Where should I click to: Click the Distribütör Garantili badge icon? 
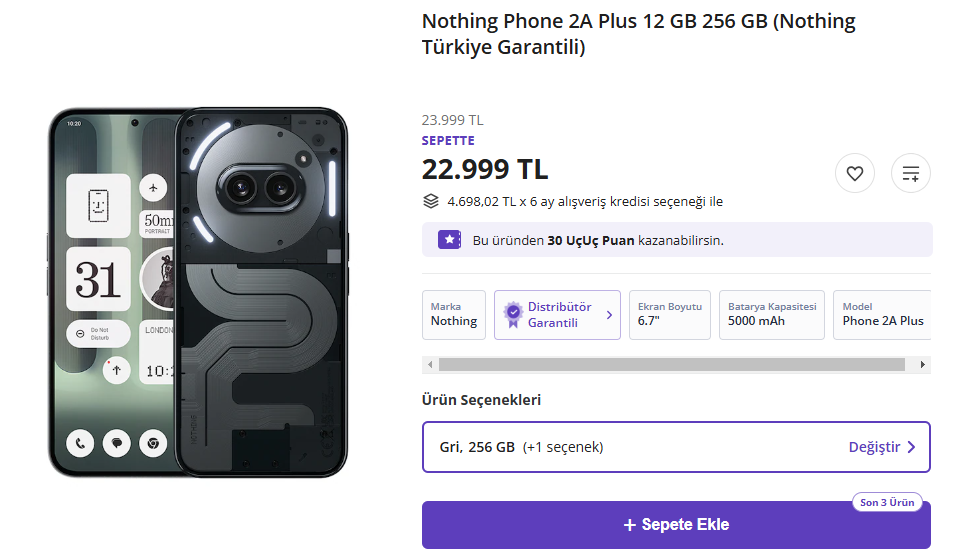[x=512, y=315]
